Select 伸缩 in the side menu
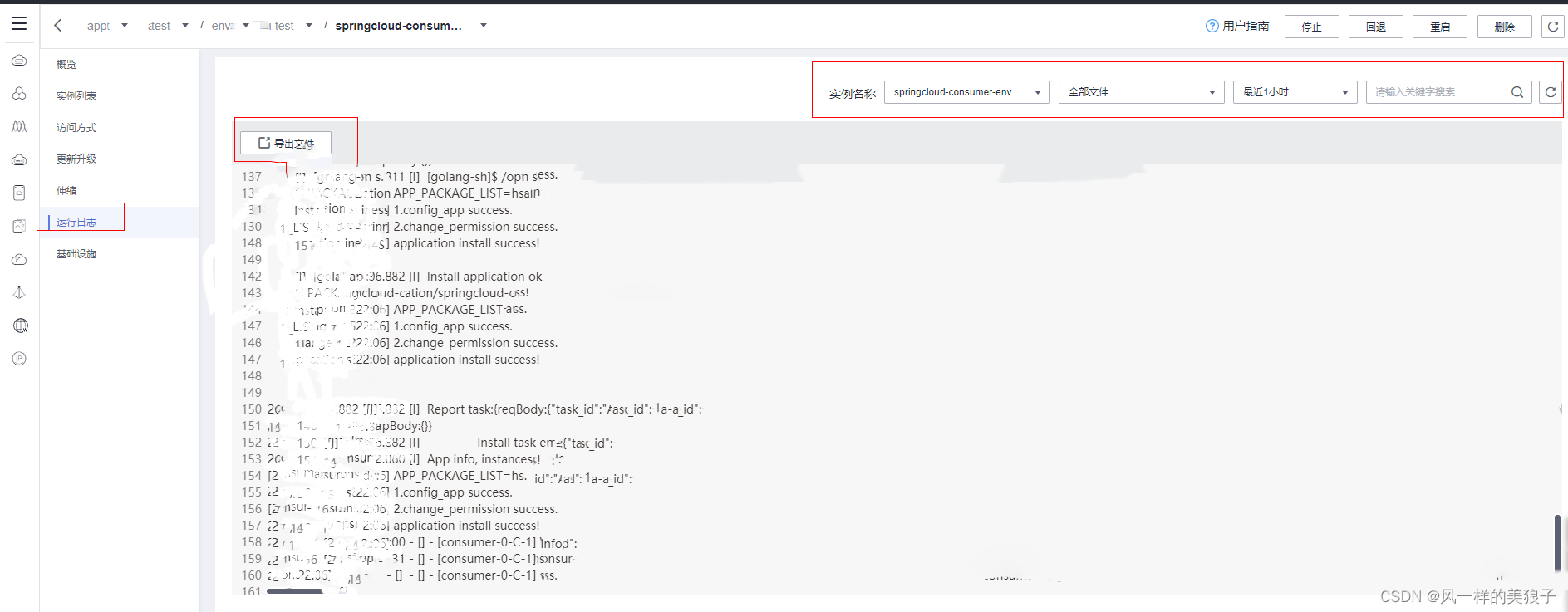 [x=66, y=191]
